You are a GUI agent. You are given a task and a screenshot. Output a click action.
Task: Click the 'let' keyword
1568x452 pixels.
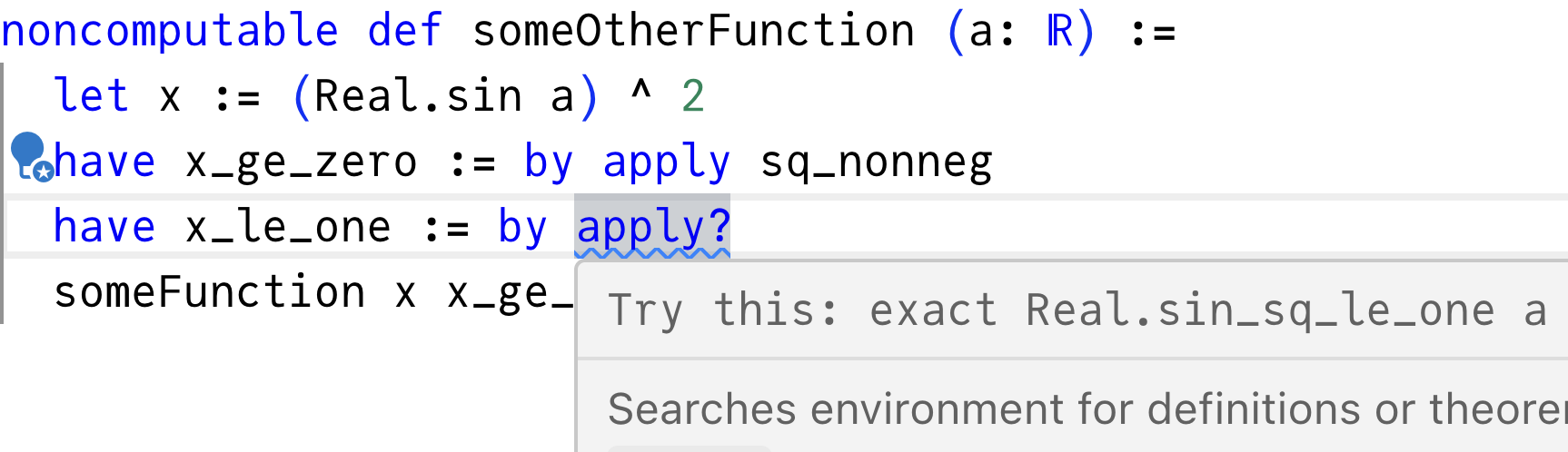91,96
